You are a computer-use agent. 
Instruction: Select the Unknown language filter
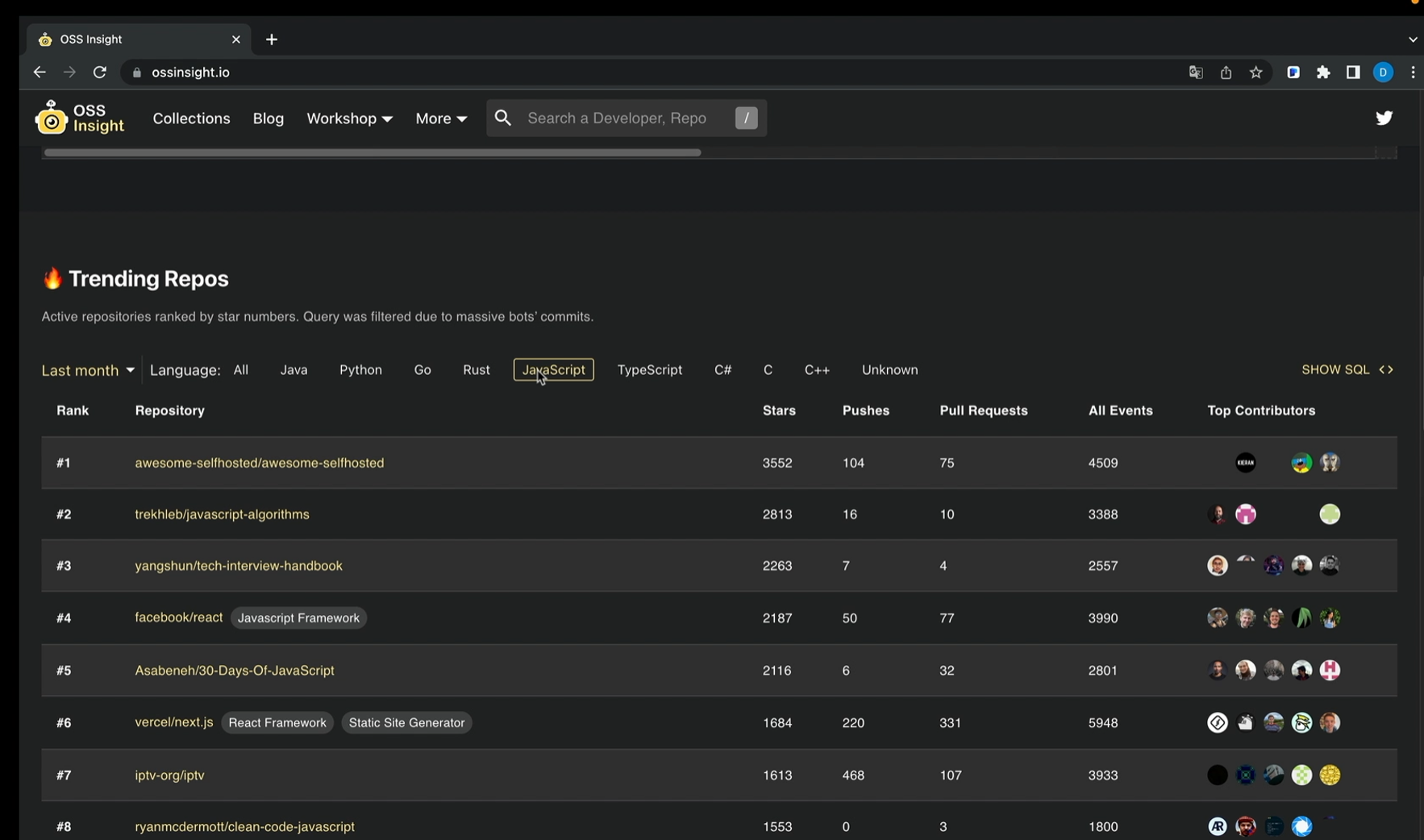[x=889, y=370]
